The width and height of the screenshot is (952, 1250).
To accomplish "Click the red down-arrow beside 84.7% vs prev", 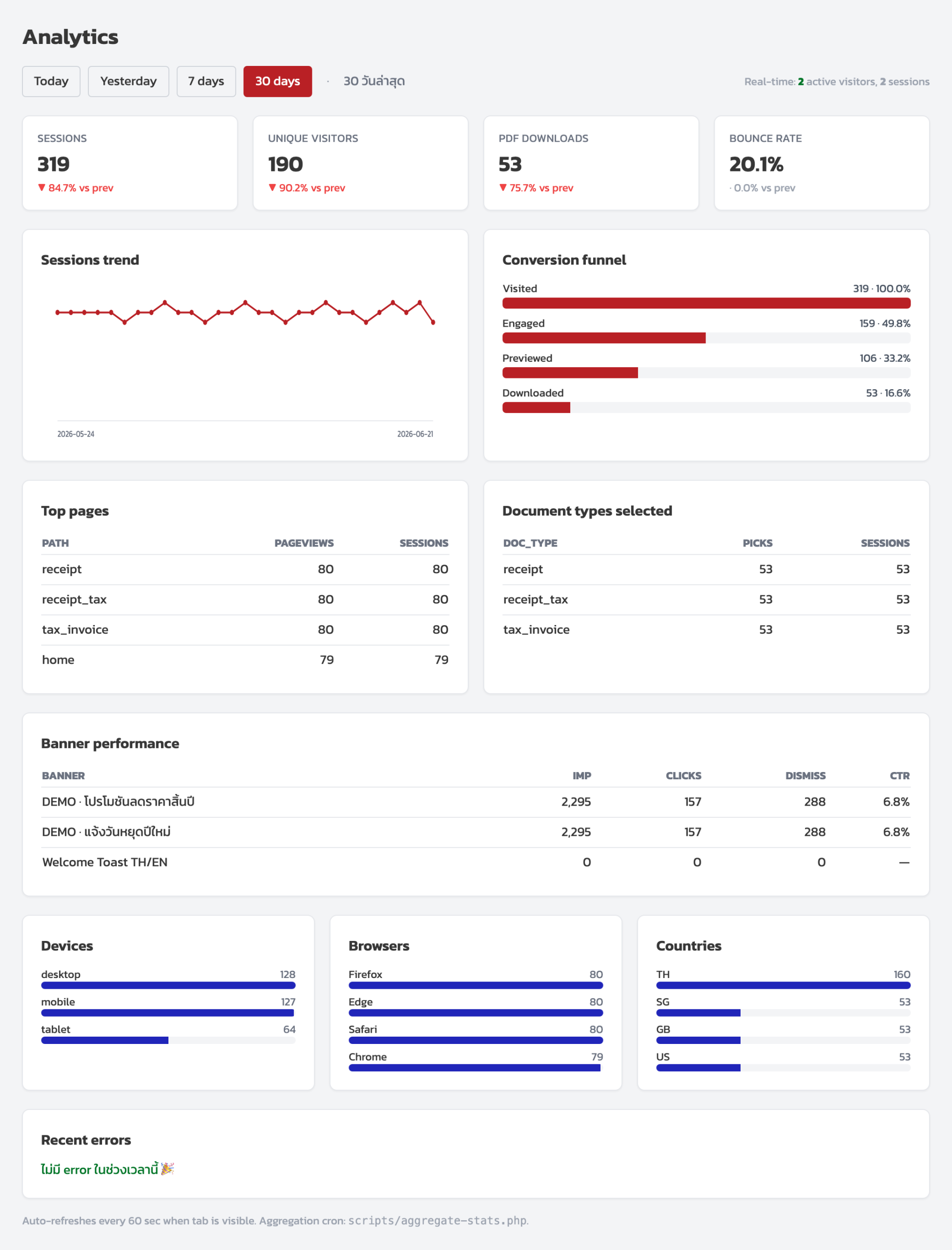I will point(41,187).
